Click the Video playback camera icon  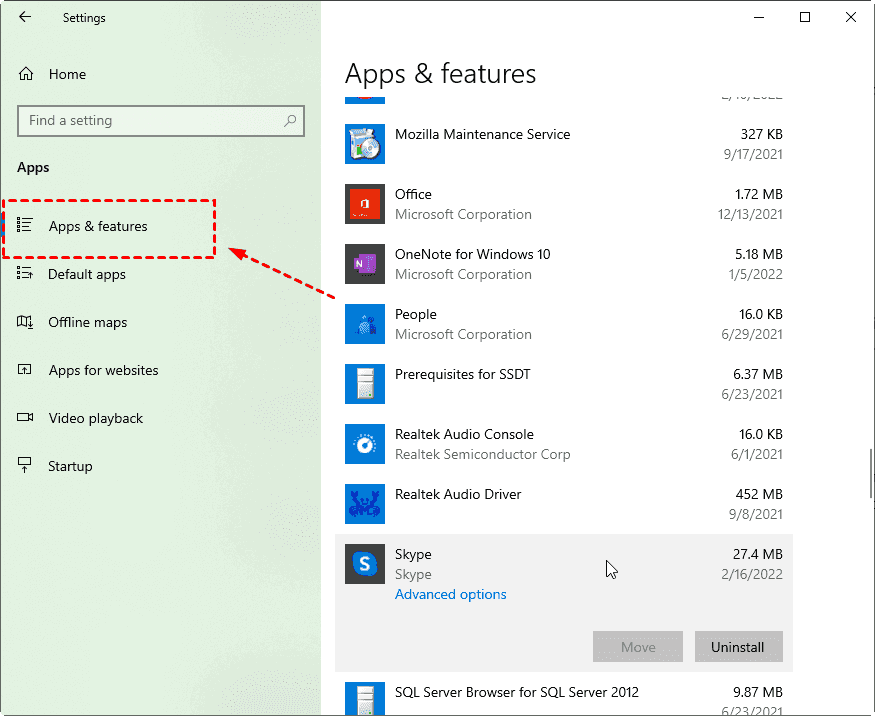click(x=25, y=417)
